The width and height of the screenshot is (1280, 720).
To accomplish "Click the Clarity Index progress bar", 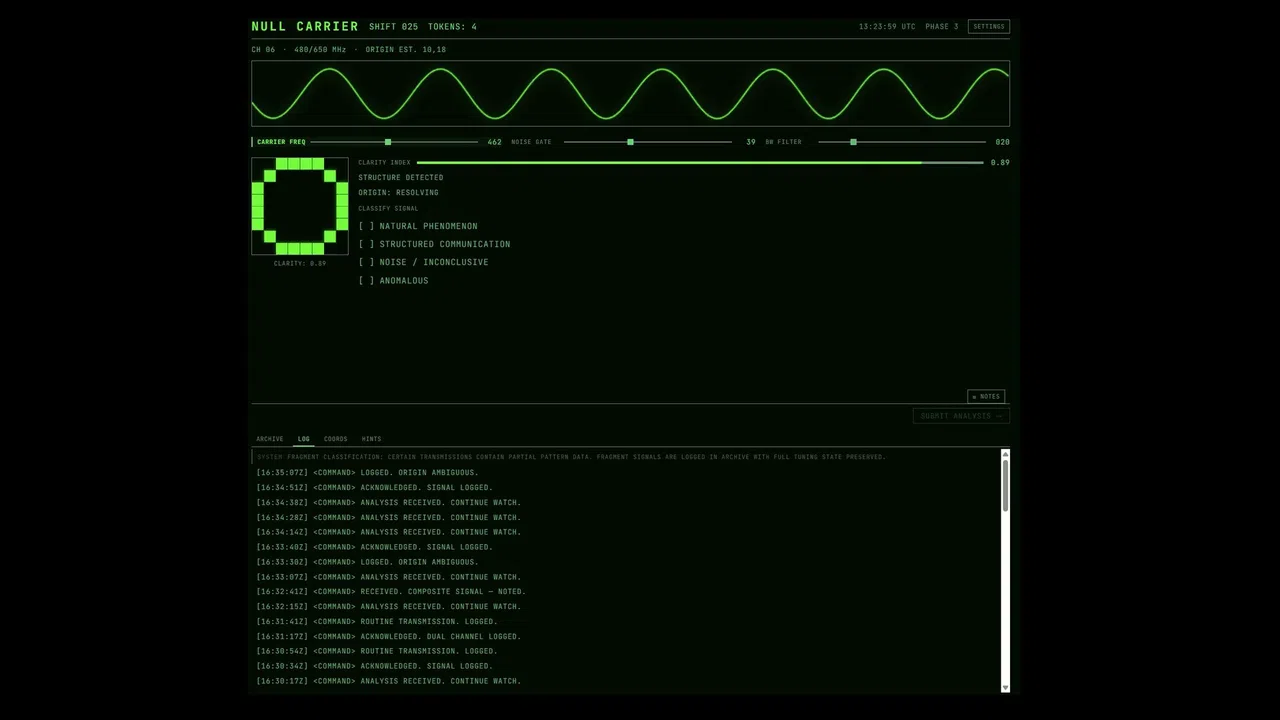I will (700, 162).
